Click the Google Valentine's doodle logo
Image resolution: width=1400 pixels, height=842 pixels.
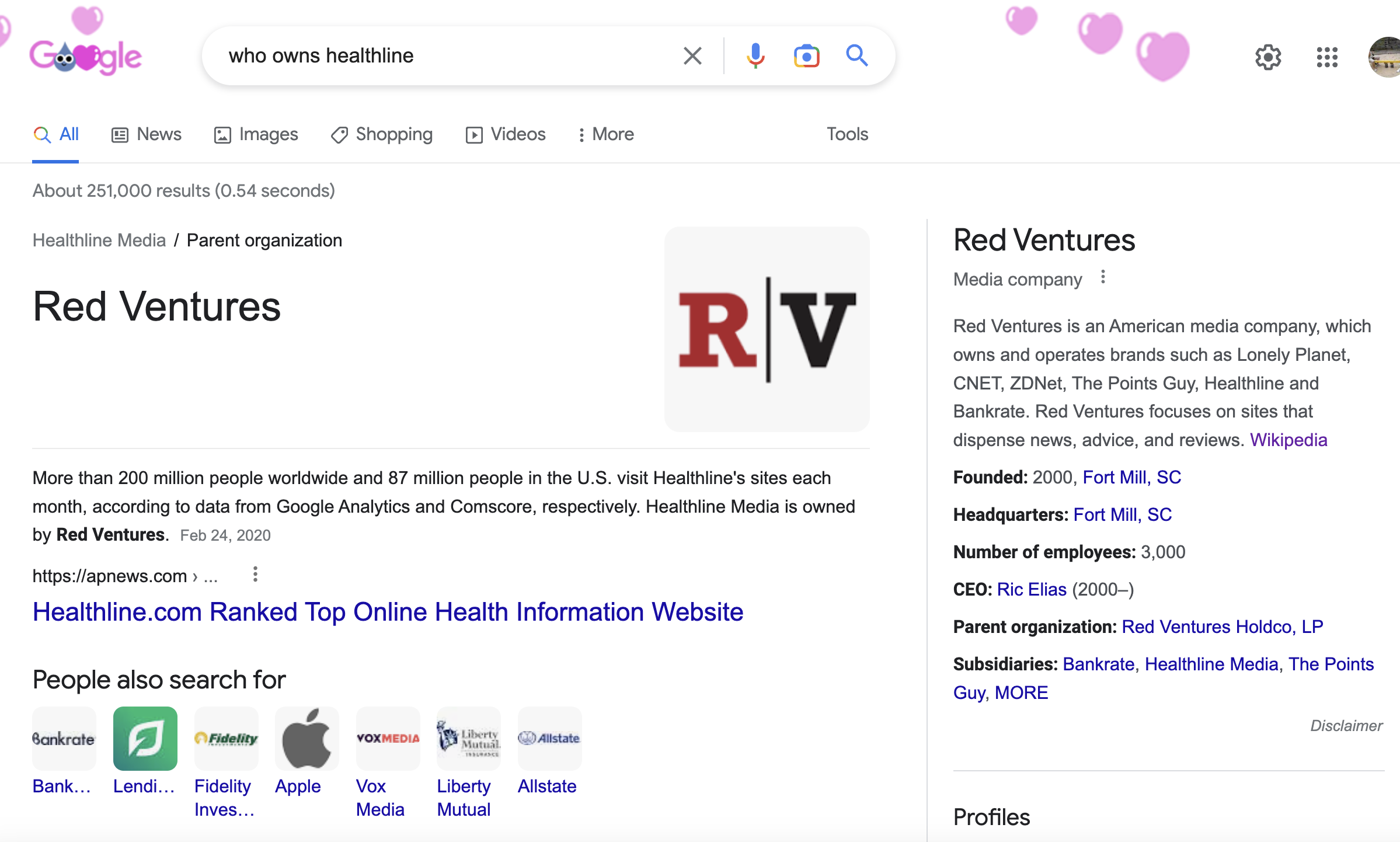[86, 56]
